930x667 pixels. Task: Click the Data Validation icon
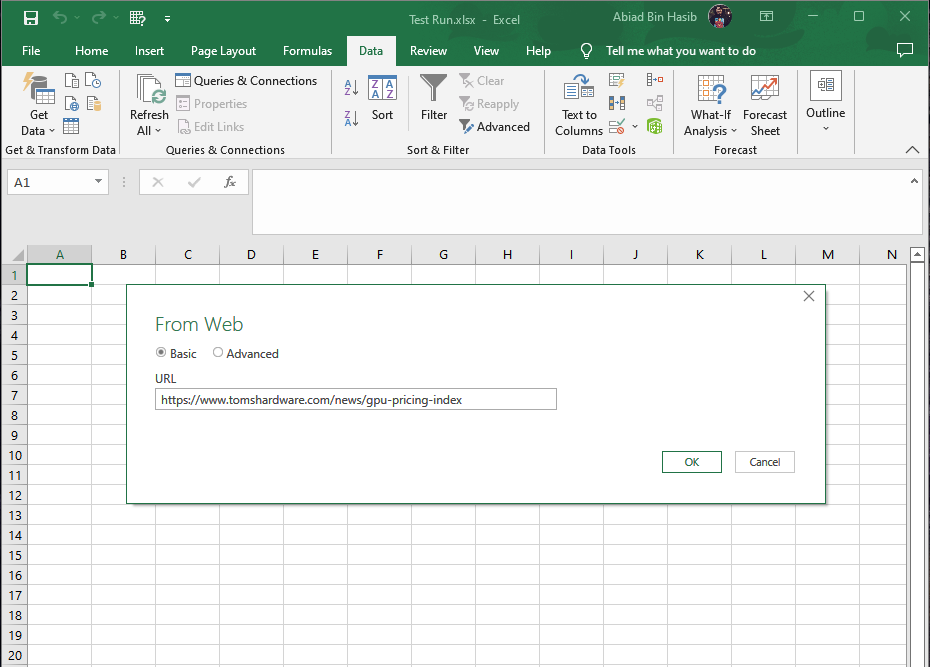(x=617, y=126)
